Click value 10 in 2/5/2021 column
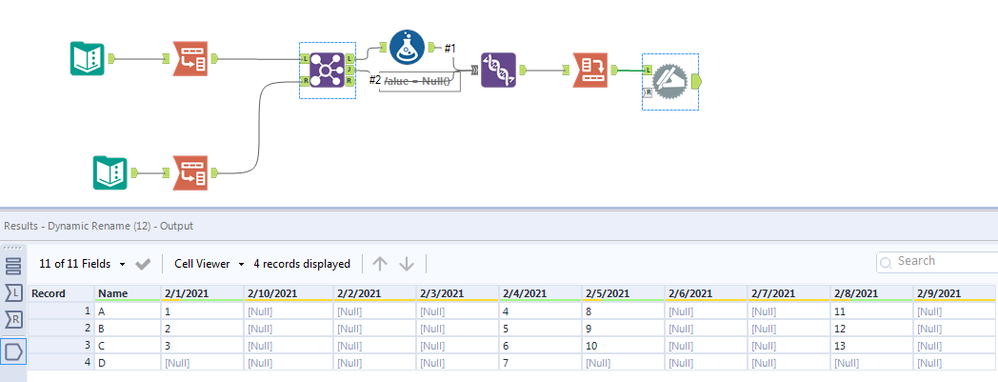998x382 pixels. [x=623, y=346]
